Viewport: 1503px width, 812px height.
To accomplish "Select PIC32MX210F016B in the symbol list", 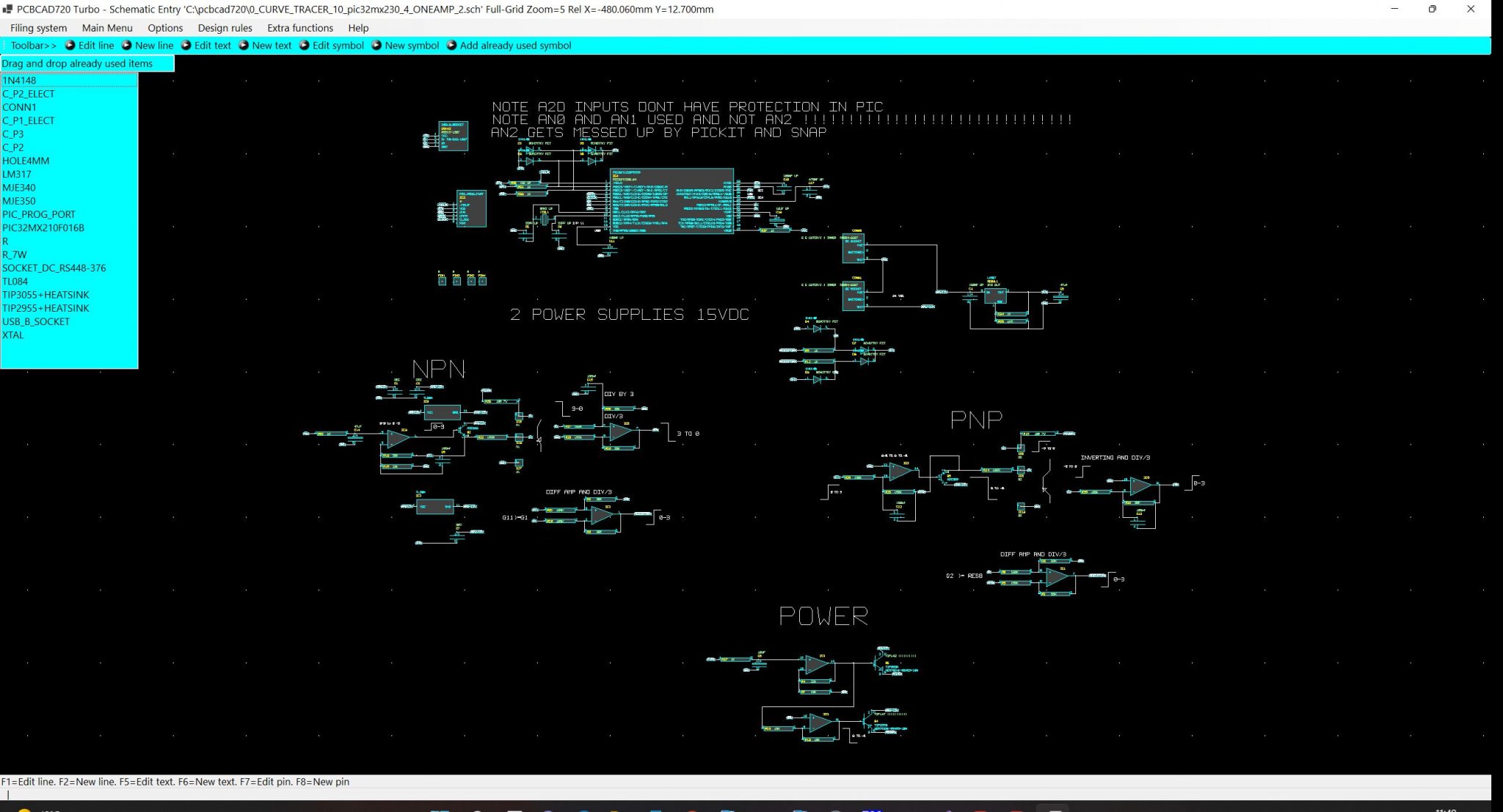I will pos(69,228).
